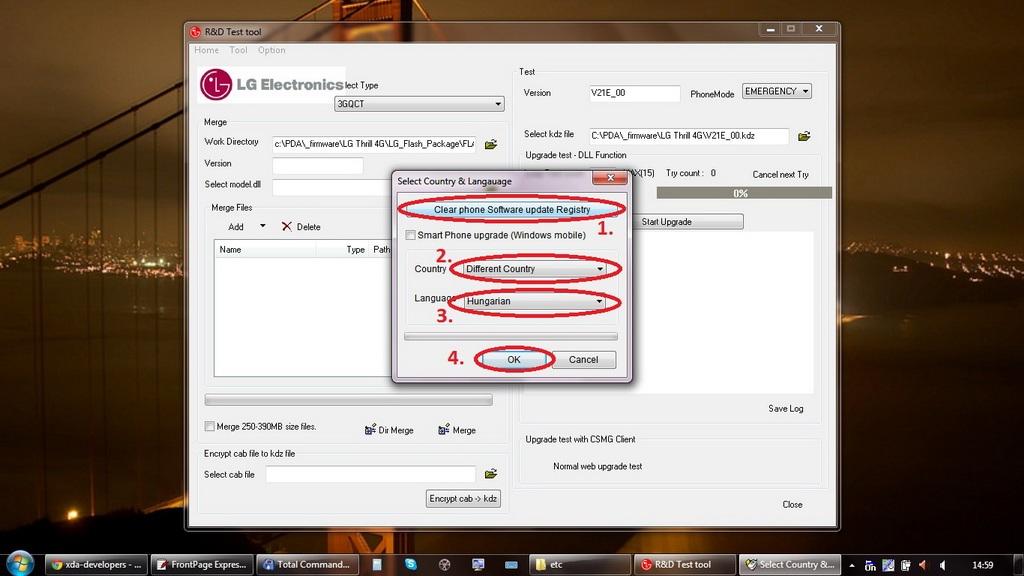Click the Close button of R&D tool
The image size is (1024, 576).
792,504
